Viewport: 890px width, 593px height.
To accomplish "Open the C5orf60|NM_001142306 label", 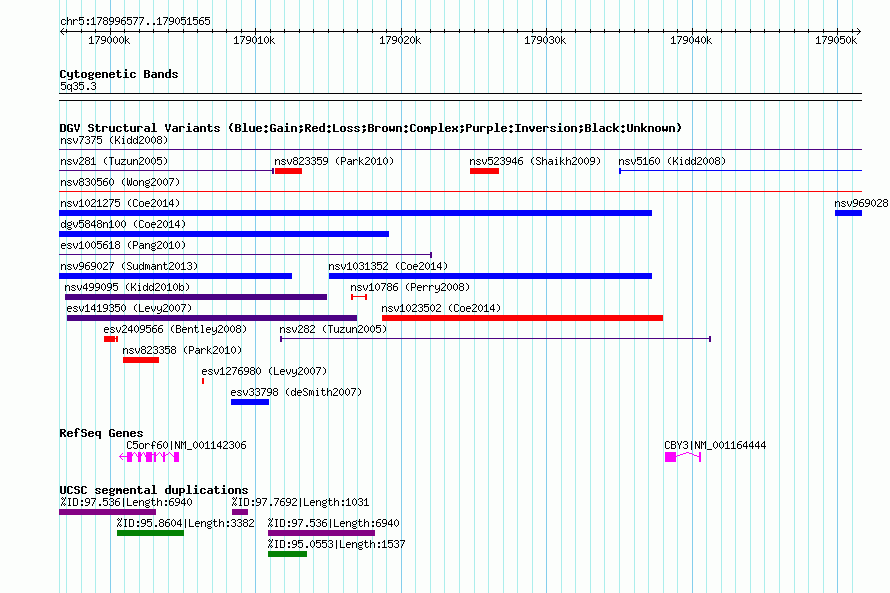I will point(186,445).
